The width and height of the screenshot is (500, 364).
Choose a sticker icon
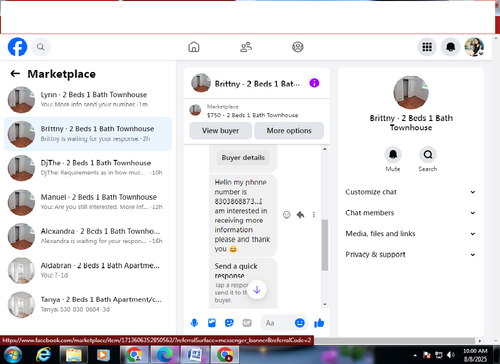click(229, 323)
